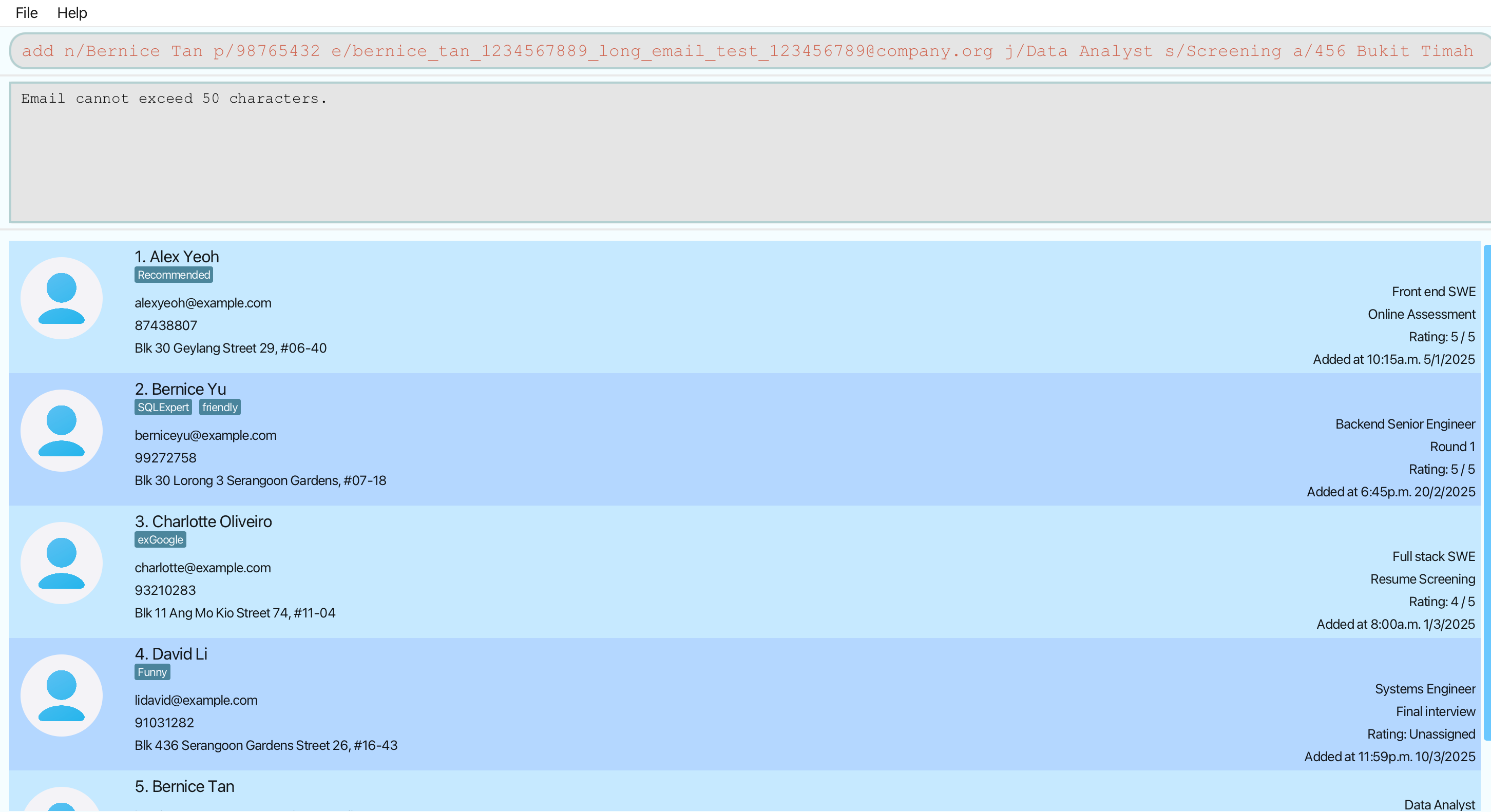The width and height of the screenshot is (1491, 812).
Task: Click phone number 99272758
Action: pyautogui.click(x=165, y=458)
